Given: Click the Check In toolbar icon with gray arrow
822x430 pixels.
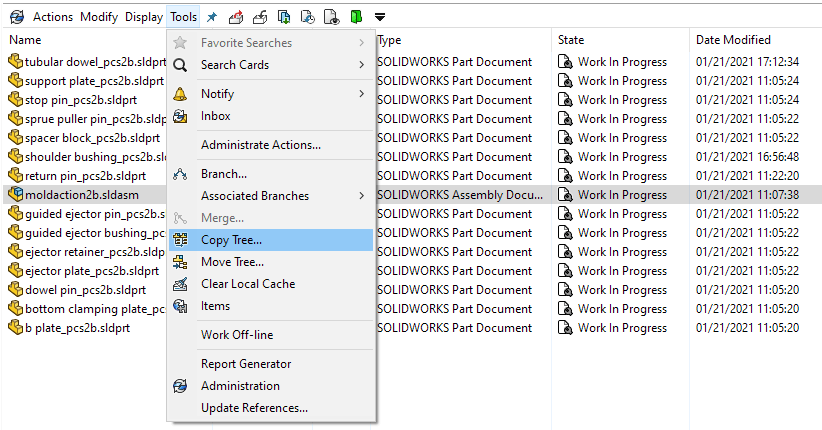Looking at the screenshot, I should [260, 17].
